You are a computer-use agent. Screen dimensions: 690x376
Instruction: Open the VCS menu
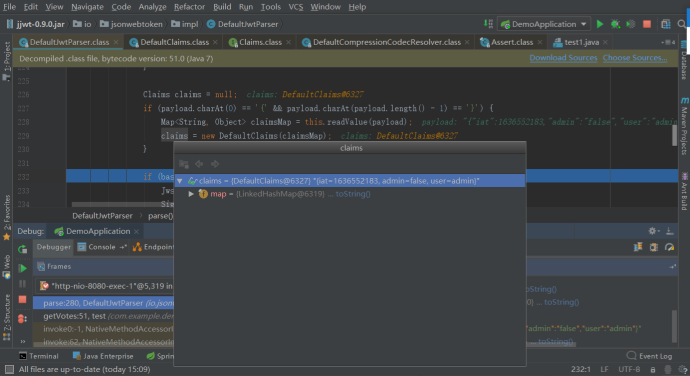point(296,7)
